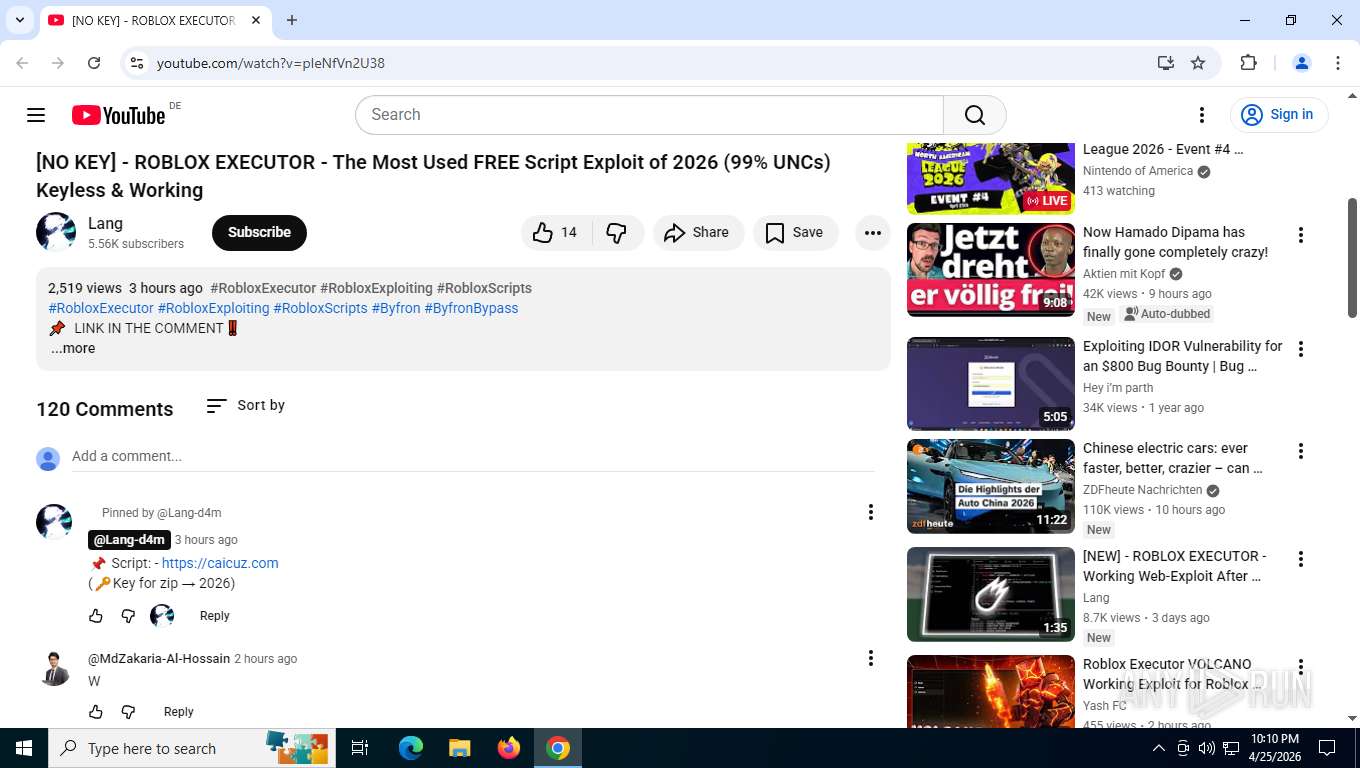Open the tab search dropdown arrow
The image size is (1360, 768).
(x=19, y=20)
